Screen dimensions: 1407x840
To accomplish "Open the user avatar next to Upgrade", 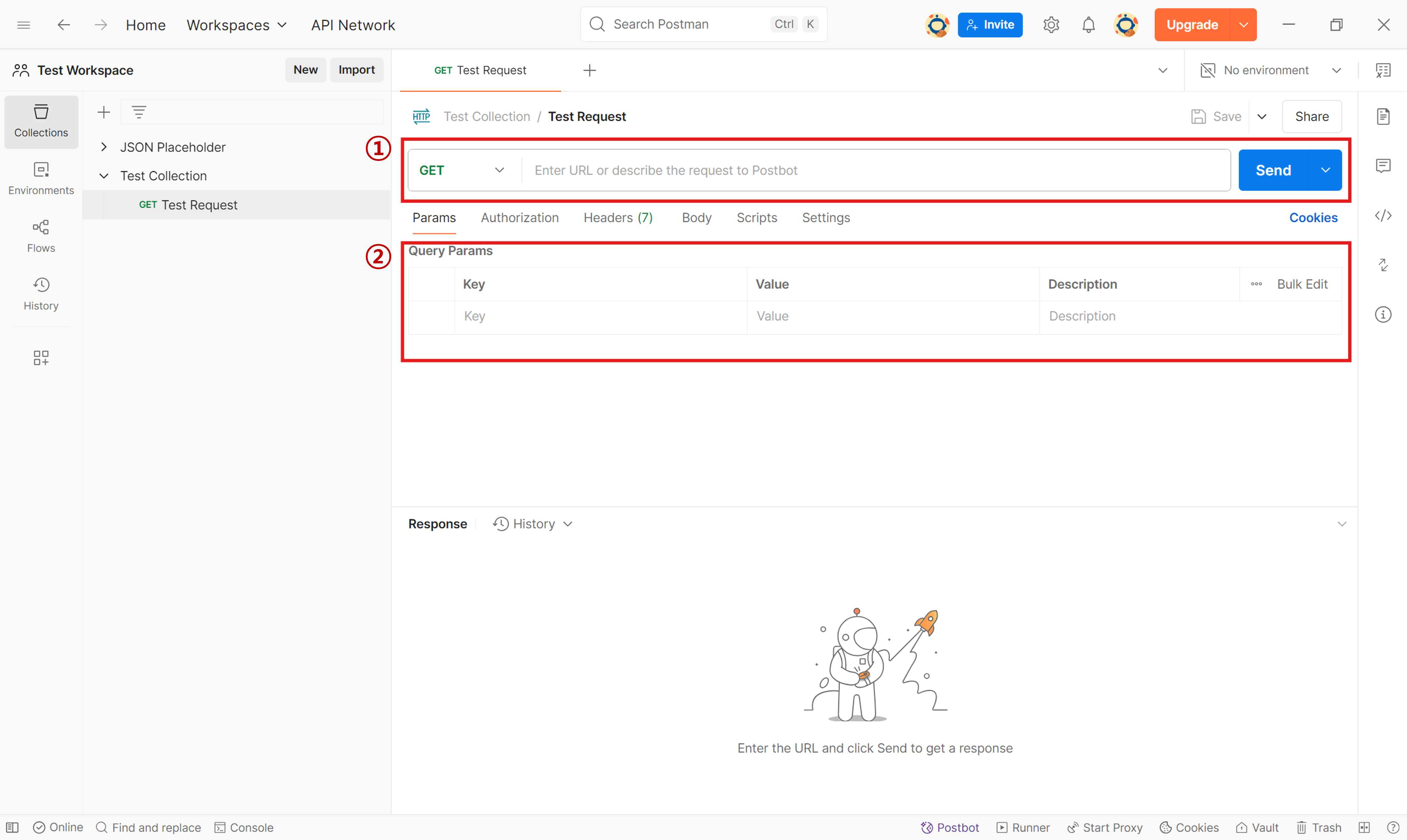I will point(1126,25).
